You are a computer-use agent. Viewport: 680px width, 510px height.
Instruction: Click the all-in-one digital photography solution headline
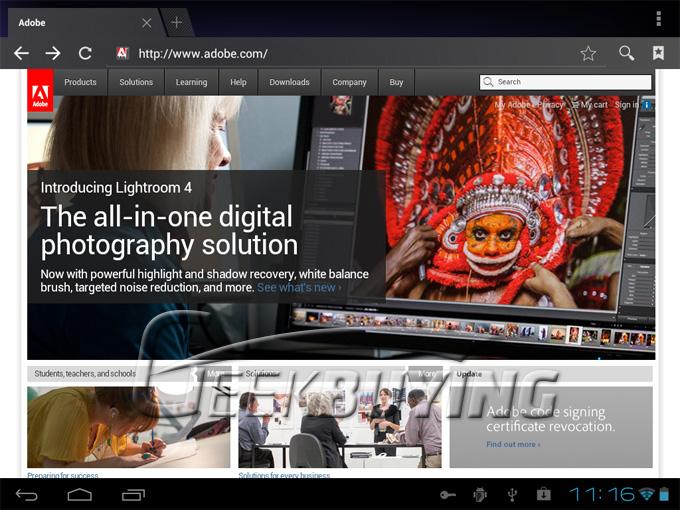[x=169, y=231]
